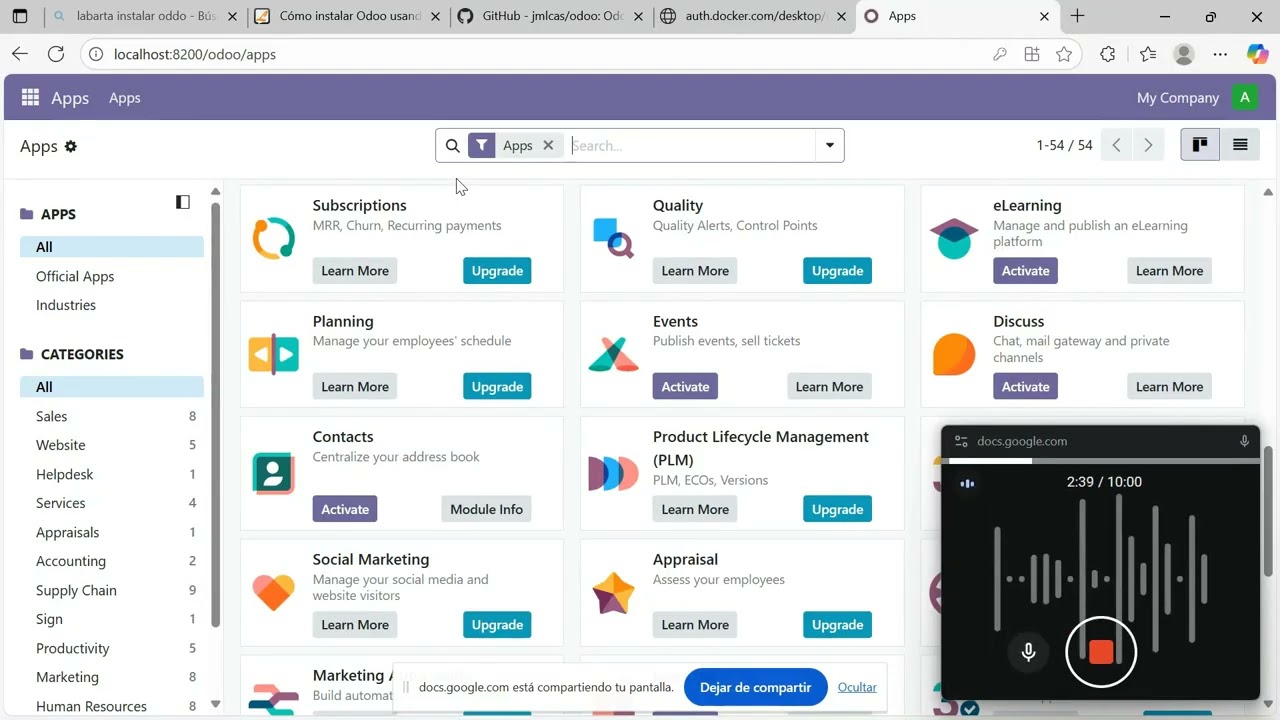Filter by Helpdesk category
Viewport: 1280px width, 720px height.
112,474
